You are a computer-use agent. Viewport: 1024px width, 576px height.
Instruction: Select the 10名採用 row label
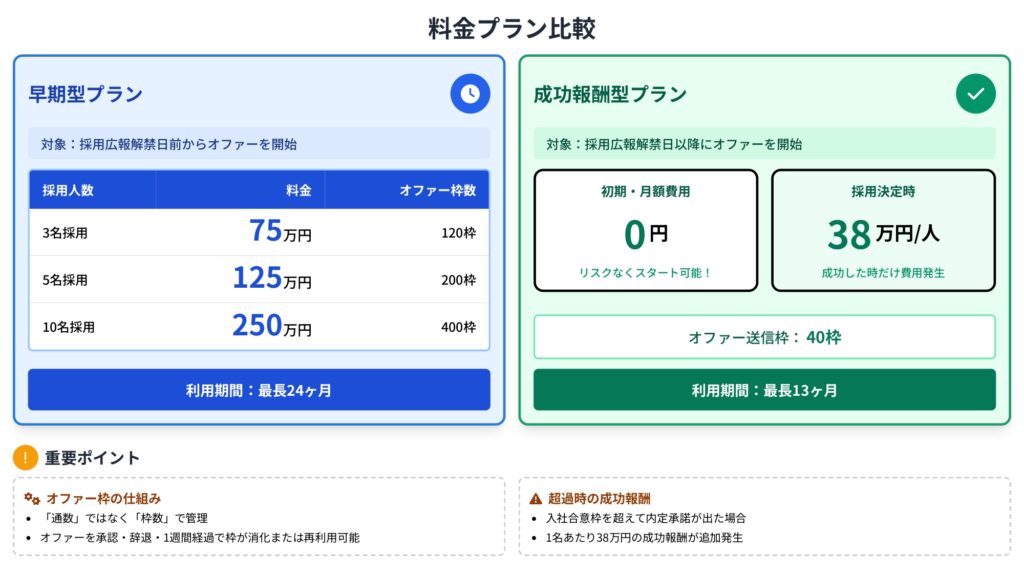pos(68,327)
